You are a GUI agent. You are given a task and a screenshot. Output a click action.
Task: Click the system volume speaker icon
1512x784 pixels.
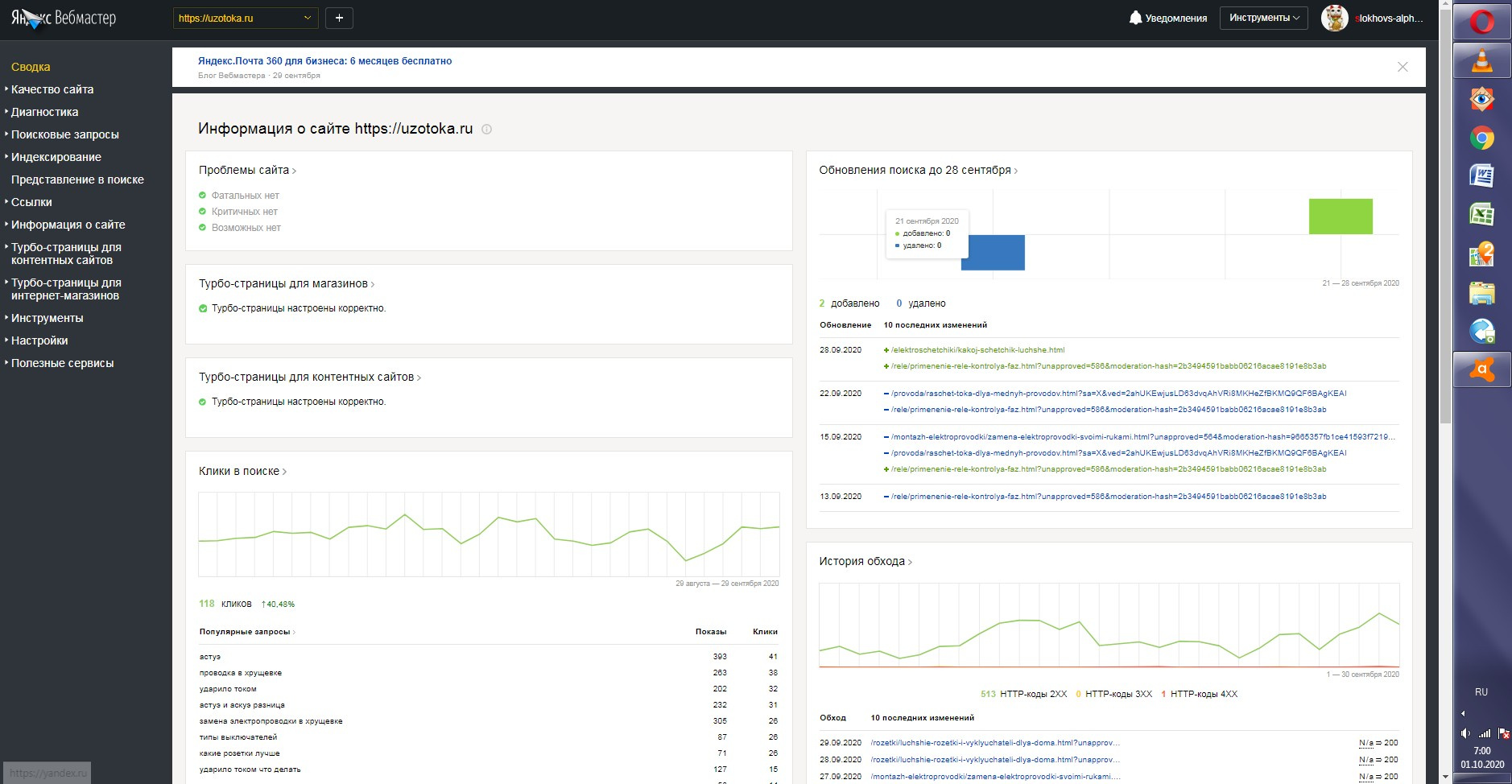(x=1465, y=733)
